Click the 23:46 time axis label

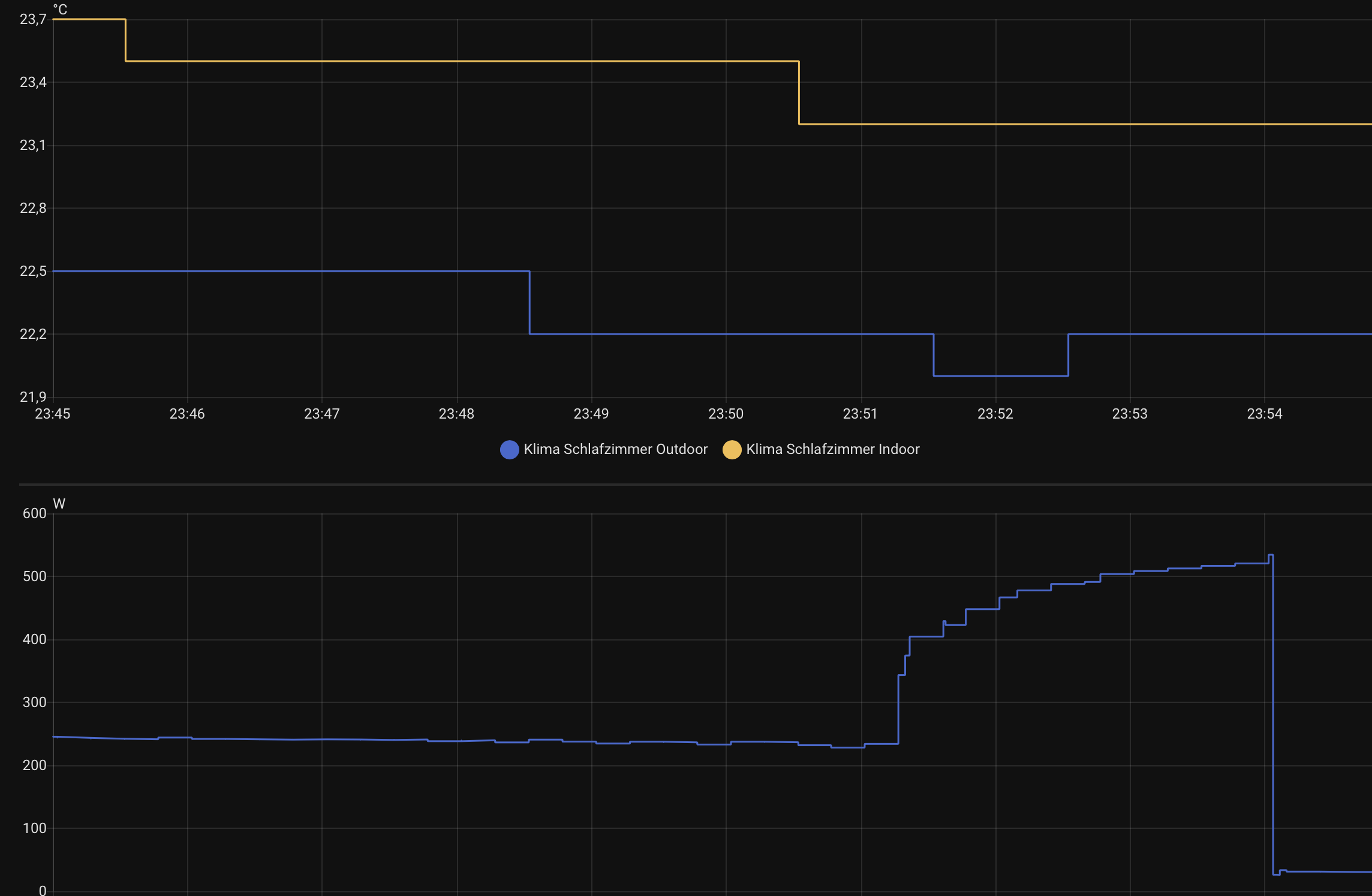[187, 414]
